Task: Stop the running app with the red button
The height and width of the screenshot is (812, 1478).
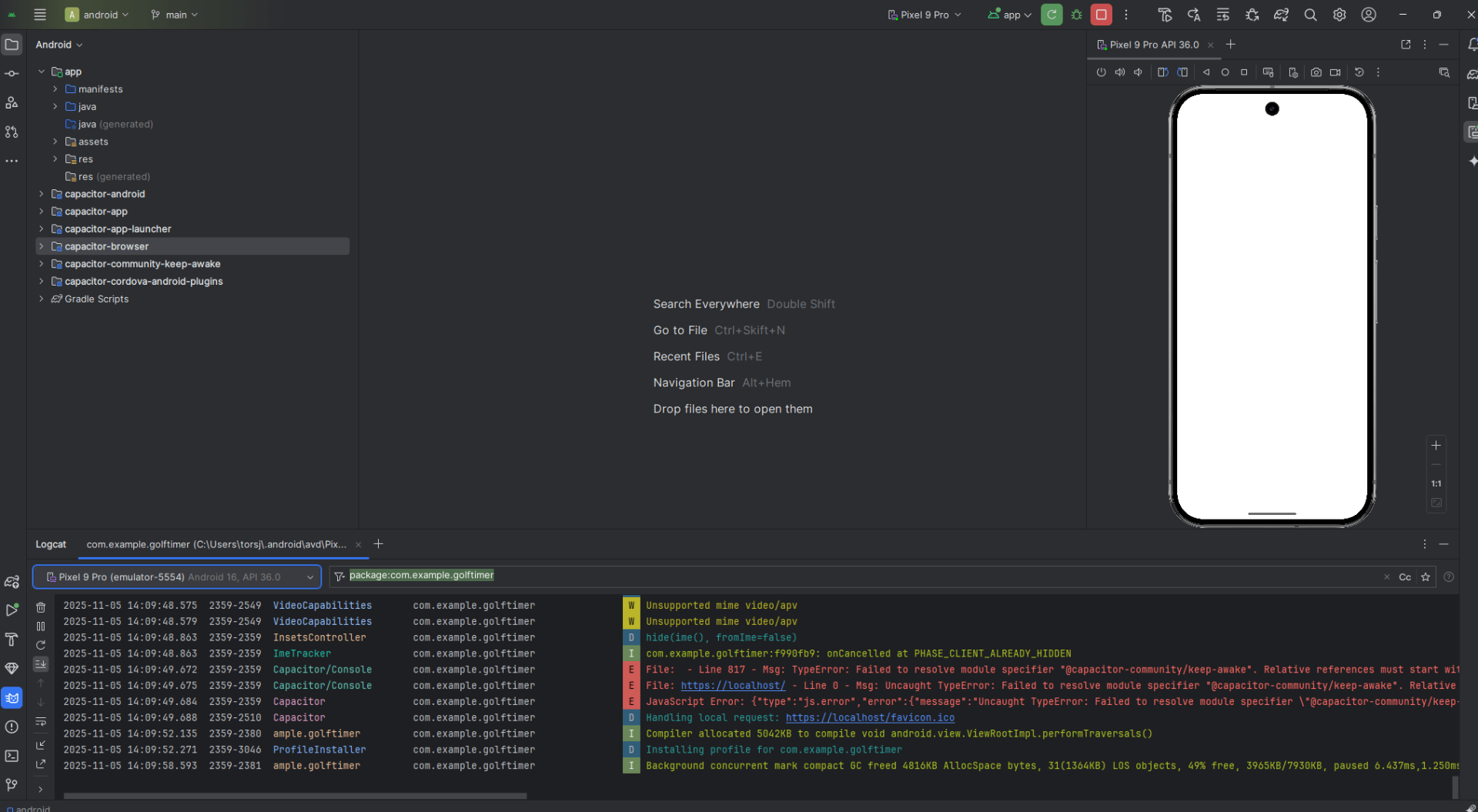Action: [x=1101, y=15]
